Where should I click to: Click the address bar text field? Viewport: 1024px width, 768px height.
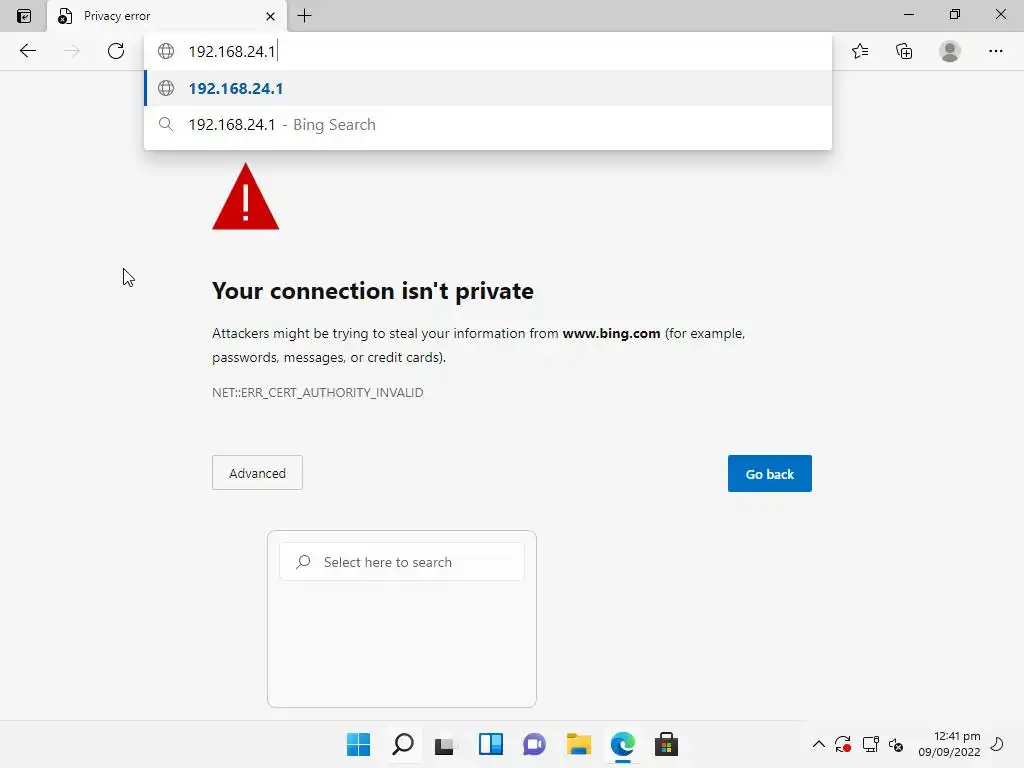[490, 51]
